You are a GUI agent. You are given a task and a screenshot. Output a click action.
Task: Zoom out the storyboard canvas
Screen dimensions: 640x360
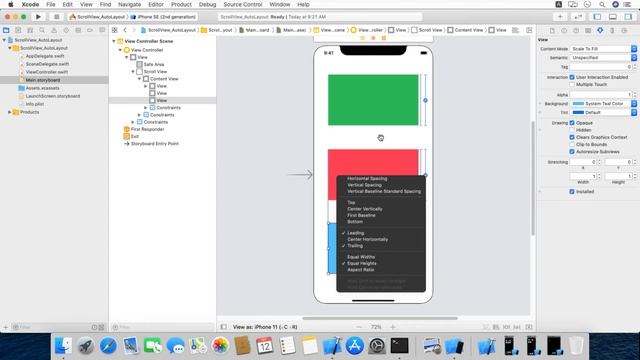point(359,327)
